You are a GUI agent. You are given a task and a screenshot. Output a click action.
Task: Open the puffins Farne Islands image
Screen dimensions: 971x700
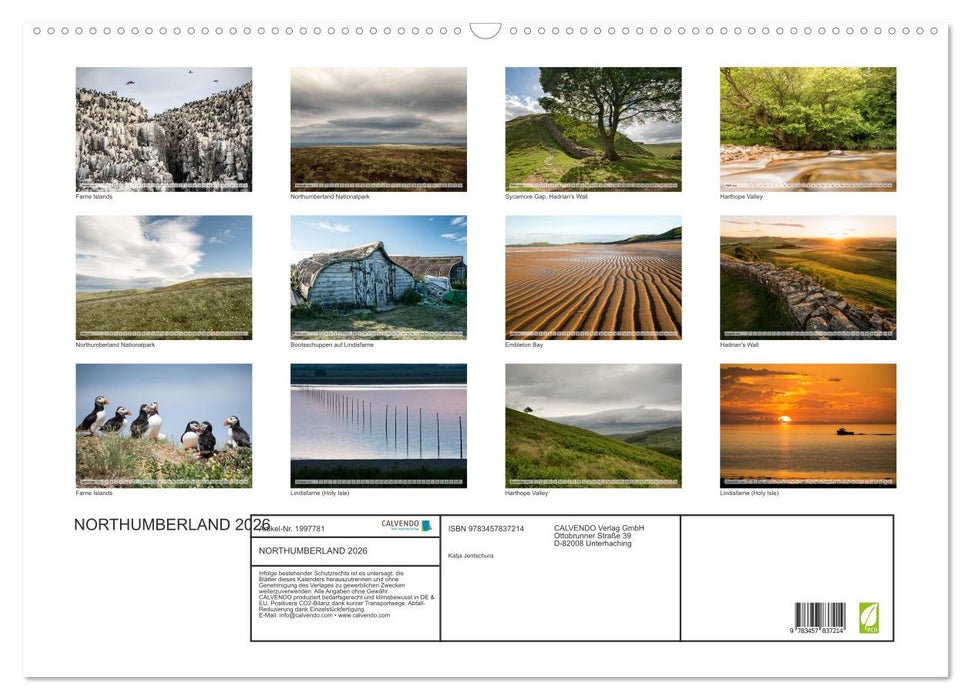(163, 426)
